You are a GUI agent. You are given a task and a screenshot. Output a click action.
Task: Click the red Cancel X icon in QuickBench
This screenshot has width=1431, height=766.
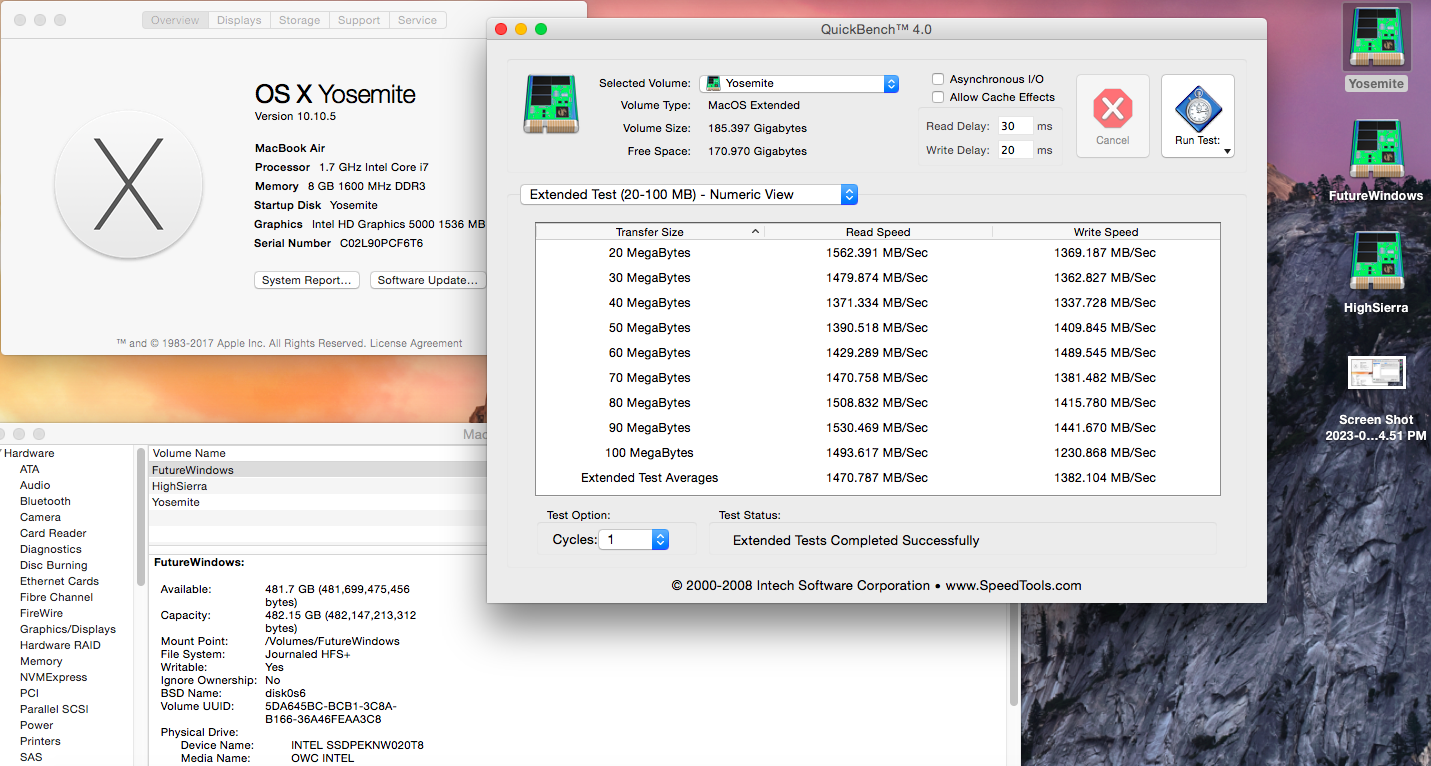tap(1112, 108)
